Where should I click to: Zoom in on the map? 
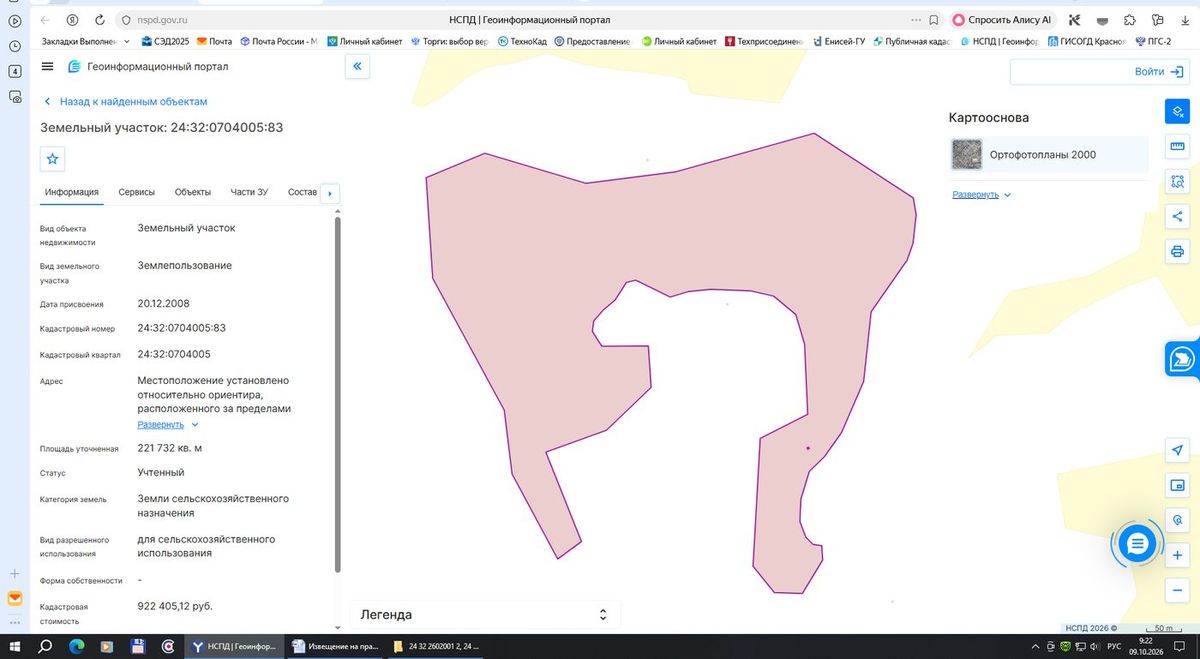tap(1177, 555)
